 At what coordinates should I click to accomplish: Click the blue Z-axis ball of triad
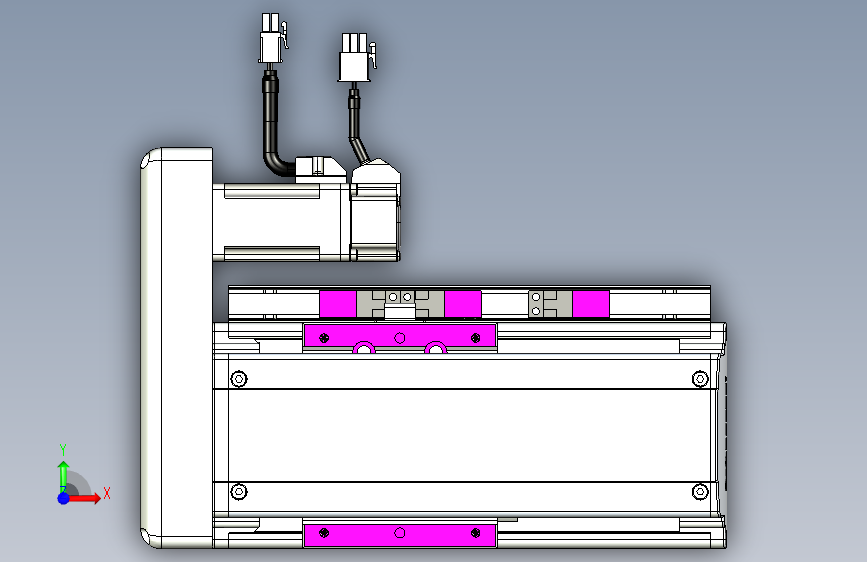coord(64,498)
